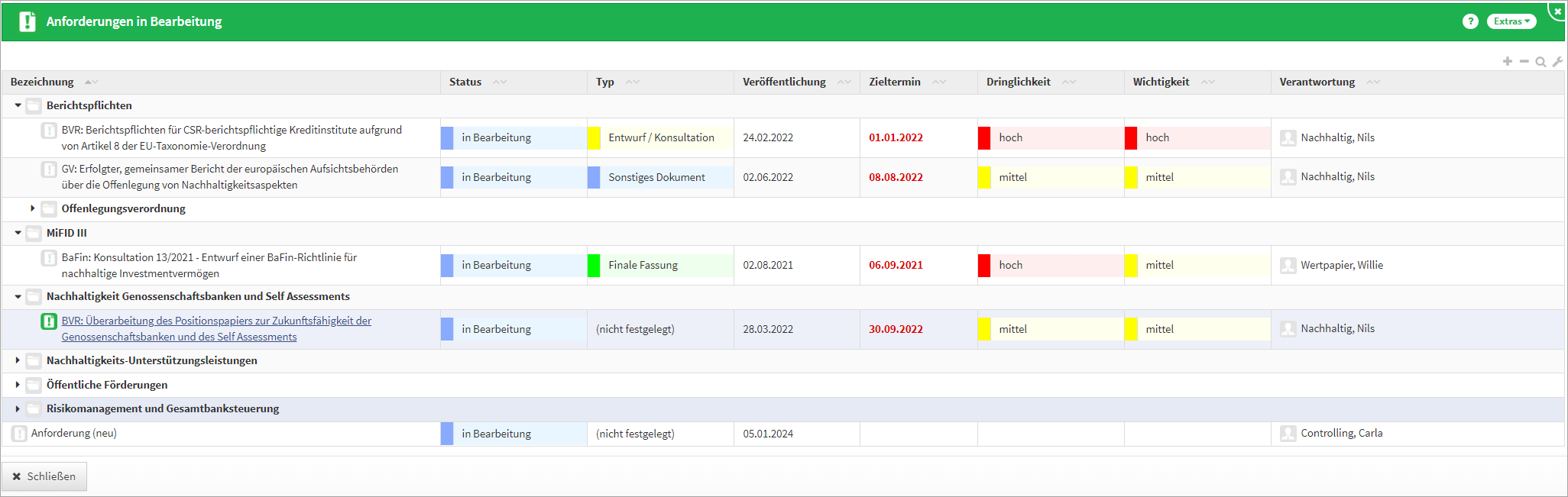Collapse the Berichtspflichten folder
Image resolution: width=1568 pixels, height=497 pixels.
(x=18, y=105)
